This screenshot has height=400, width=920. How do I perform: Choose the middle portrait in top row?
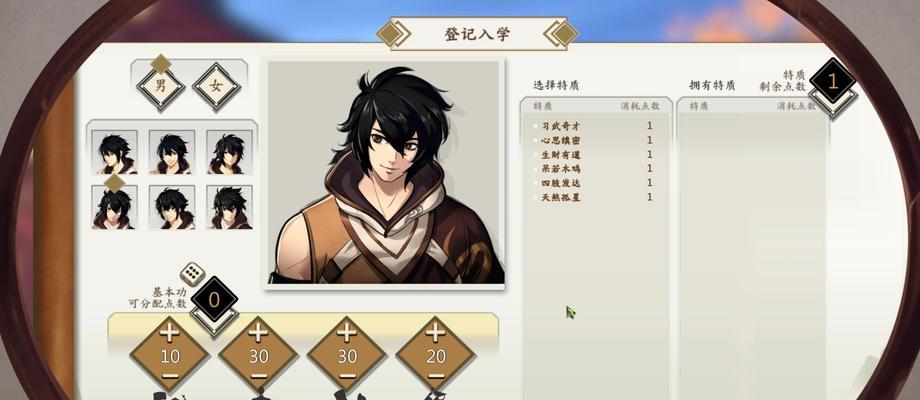[172, 152]
